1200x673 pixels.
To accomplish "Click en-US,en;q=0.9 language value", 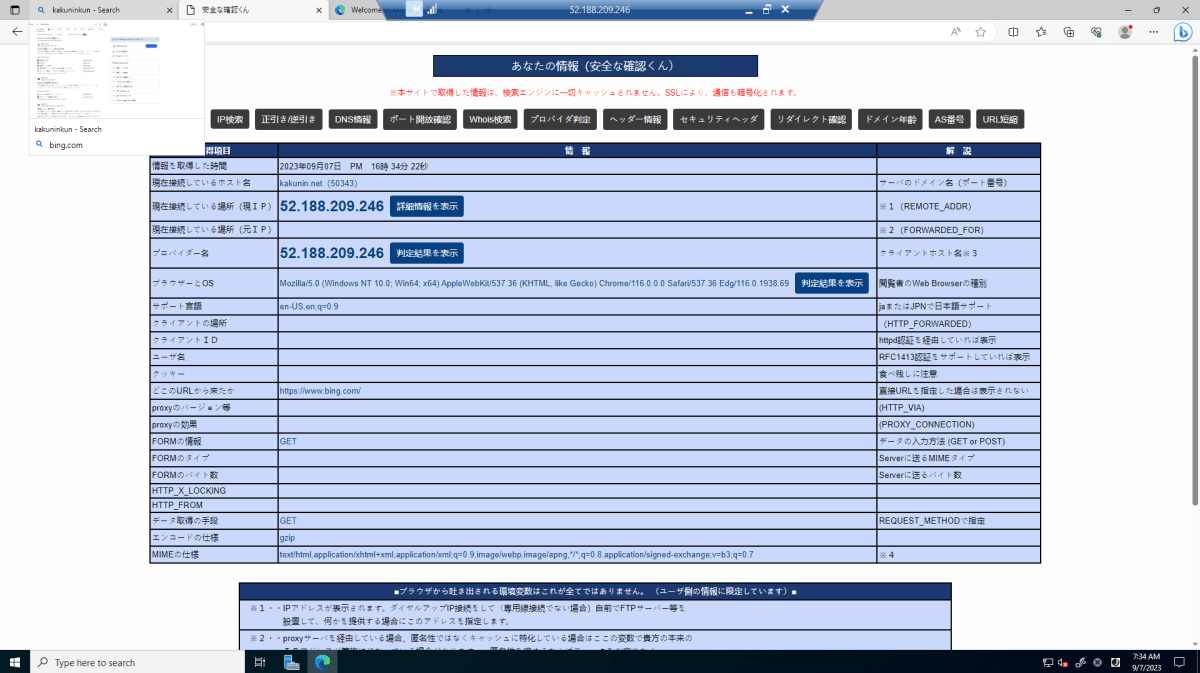I will [x=309, y=306].
